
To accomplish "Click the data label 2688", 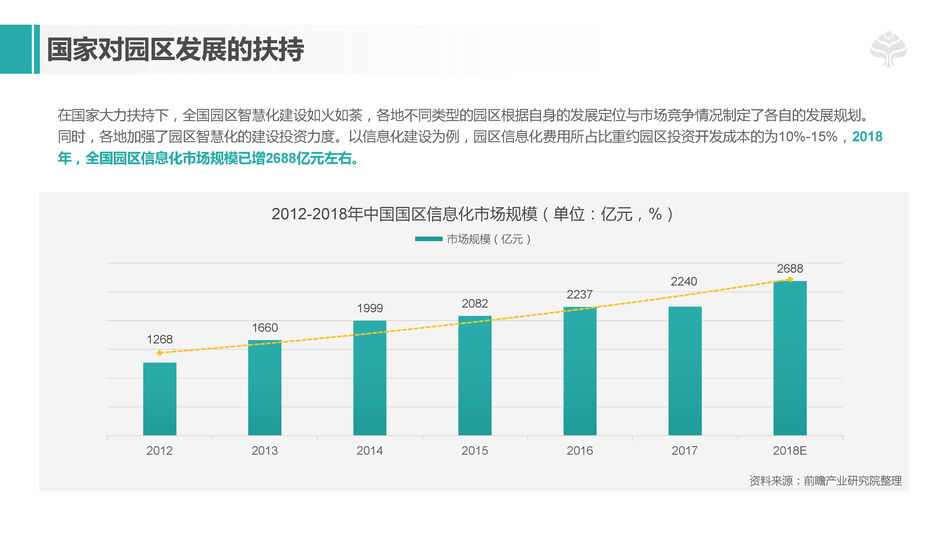I will 790,269.
